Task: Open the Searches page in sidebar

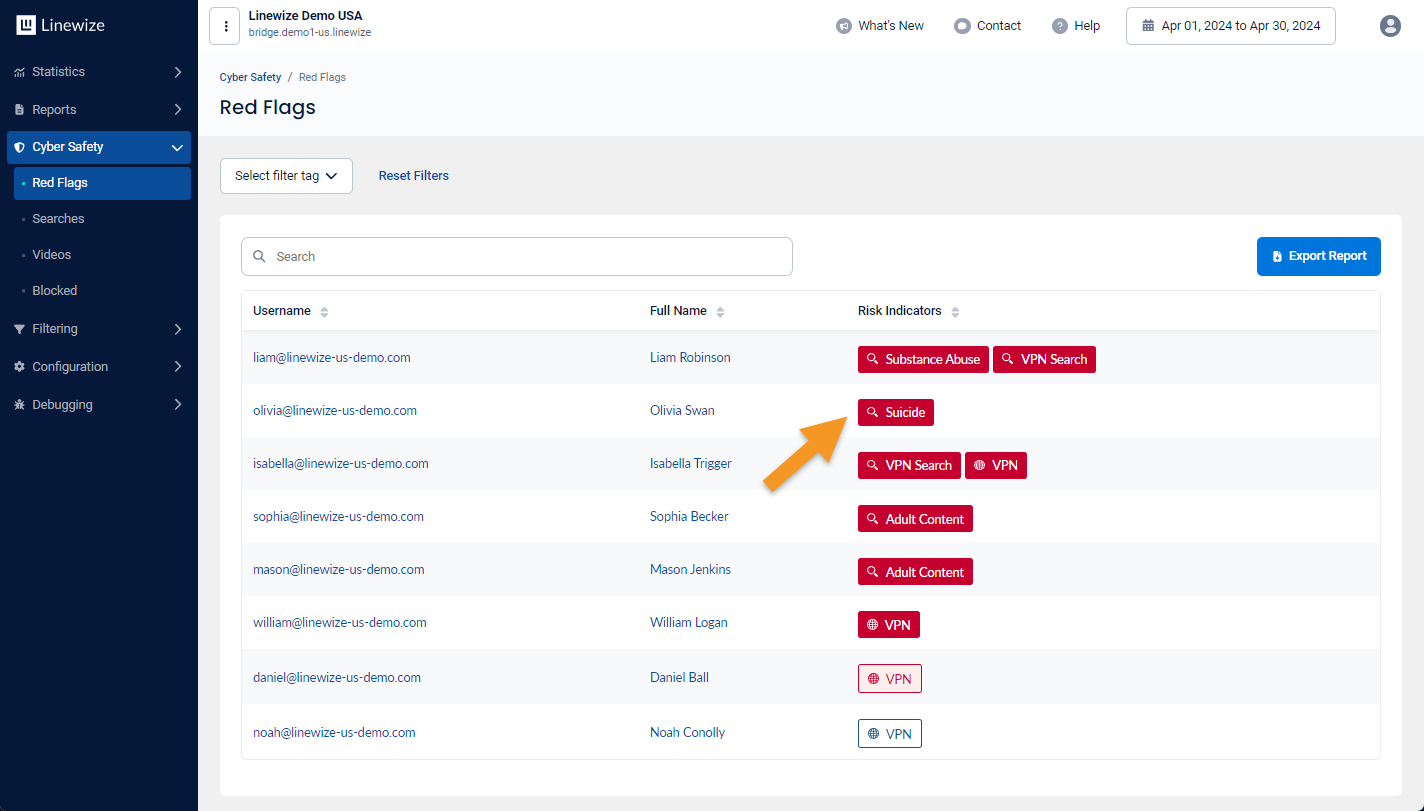Action: click(58, 219)
